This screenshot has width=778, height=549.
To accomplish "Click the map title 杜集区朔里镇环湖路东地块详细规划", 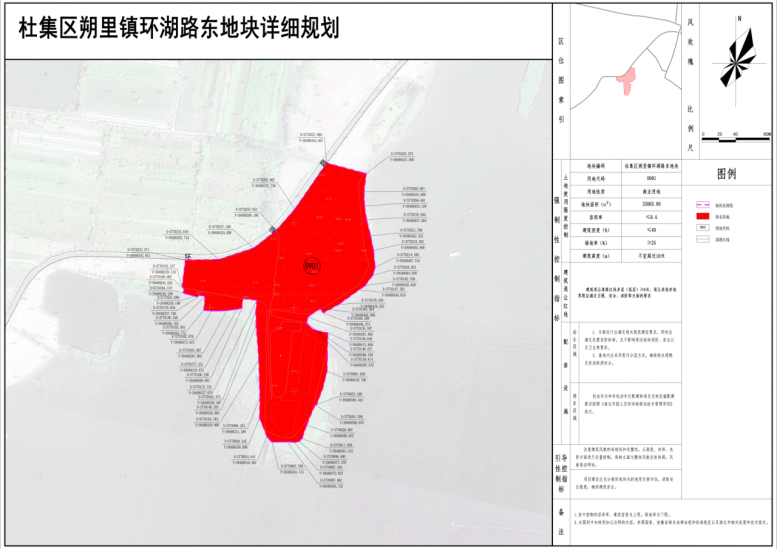I will click(180, 28).
